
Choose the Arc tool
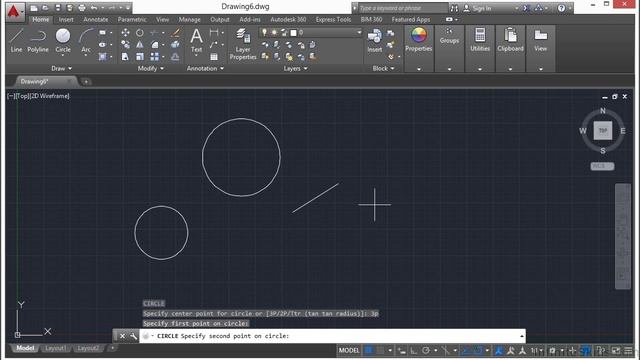coord(86,40)
